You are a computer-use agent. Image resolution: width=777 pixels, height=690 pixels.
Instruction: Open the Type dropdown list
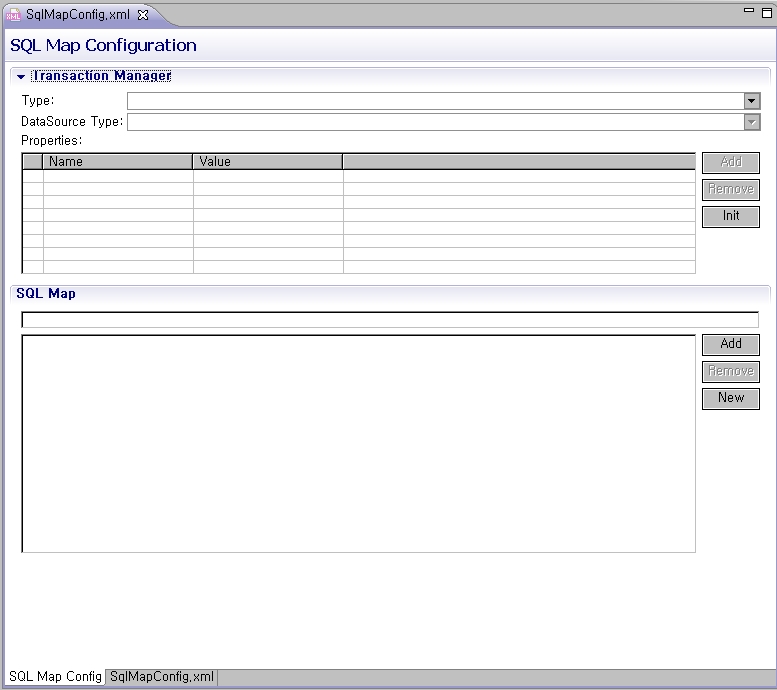pos(752,101)
